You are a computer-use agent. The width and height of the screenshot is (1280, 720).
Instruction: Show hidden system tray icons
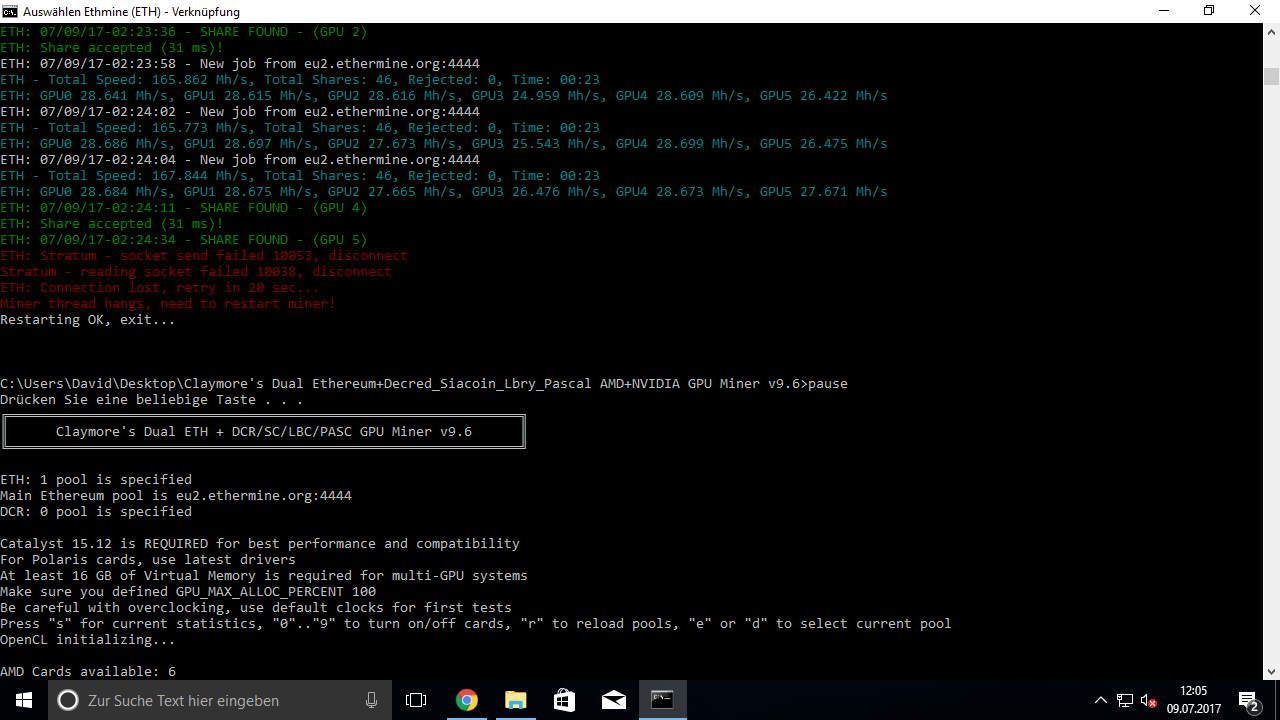(x=1101, y=700)
